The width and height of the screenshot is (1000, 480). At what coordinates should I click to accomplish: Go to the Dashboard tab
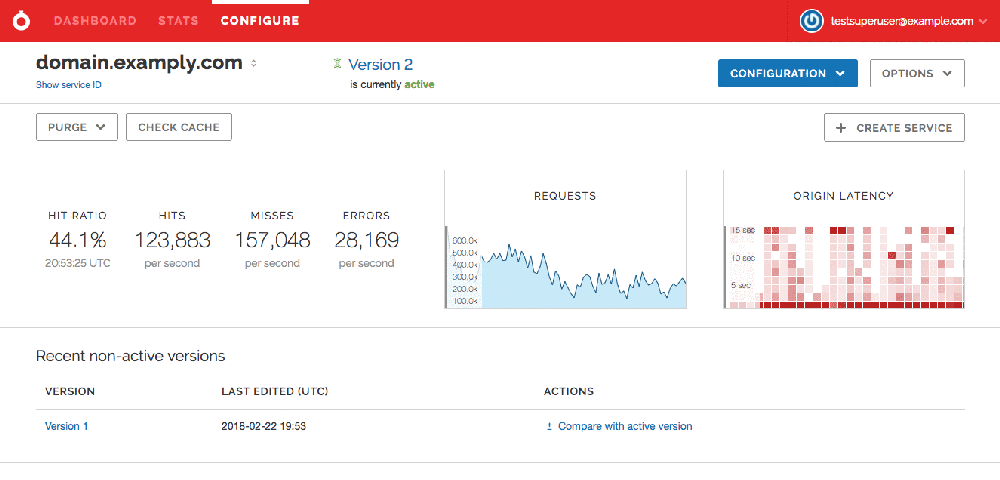(95, 21)
